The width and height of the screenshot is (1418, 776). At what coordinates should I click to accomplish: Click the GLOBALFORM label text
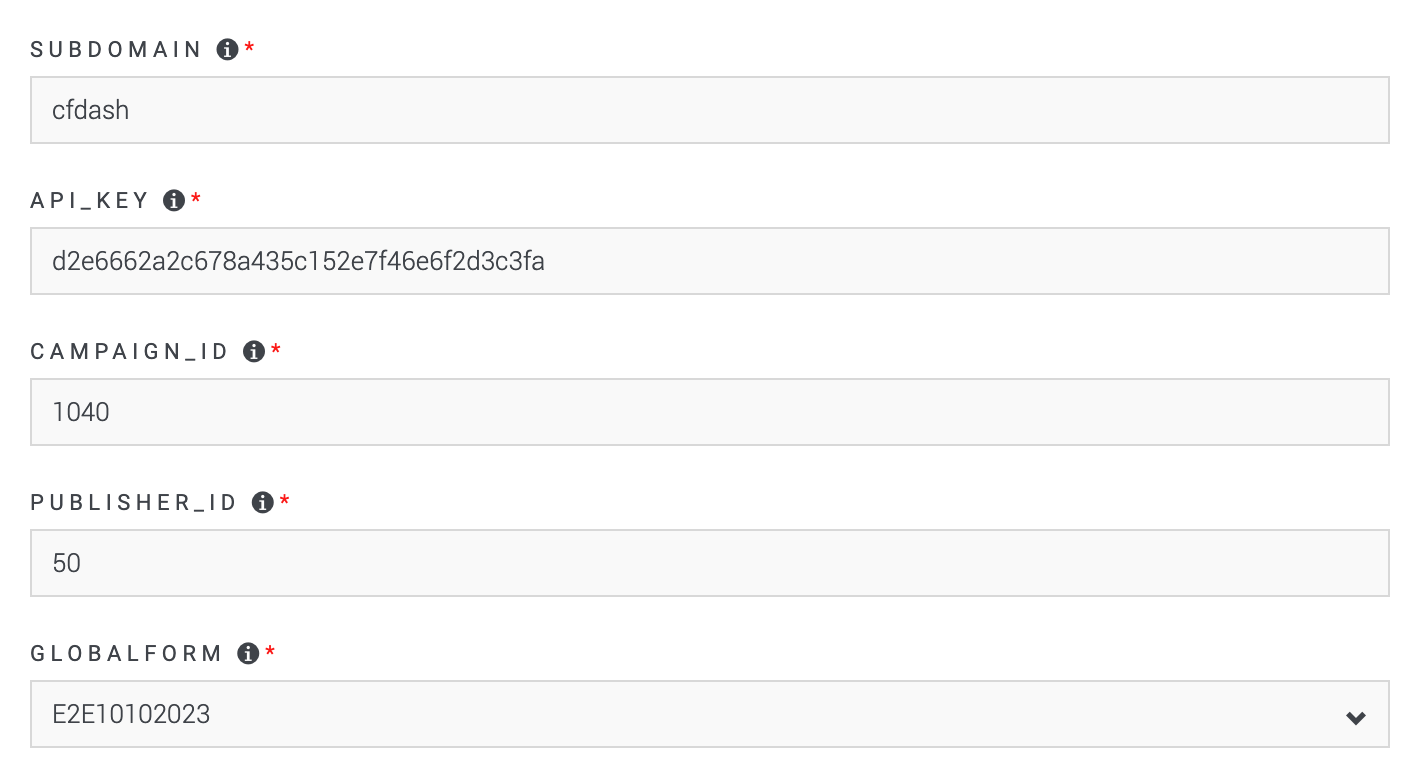[125, 653]
